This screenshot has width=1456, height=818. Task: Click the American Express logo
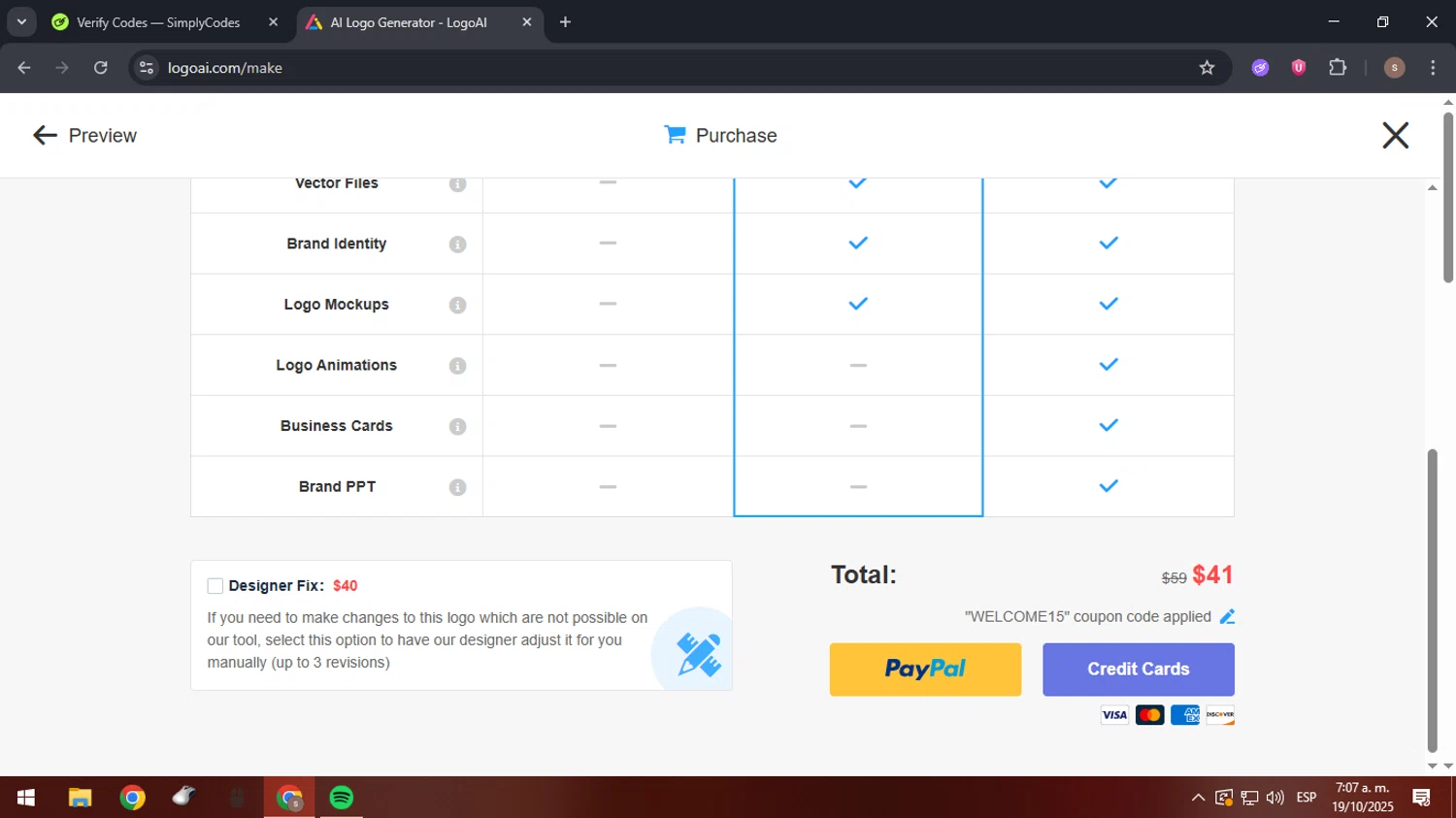(x=1185, y=715)
